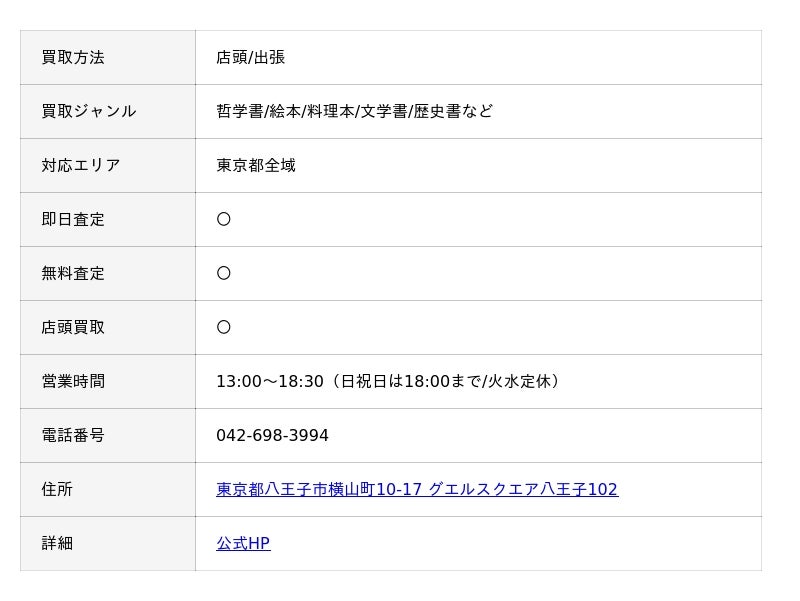Open the 東京都八王子市横山町10-17 address link
Viewport: 800px width, 601px height.
tap(417, 489)
